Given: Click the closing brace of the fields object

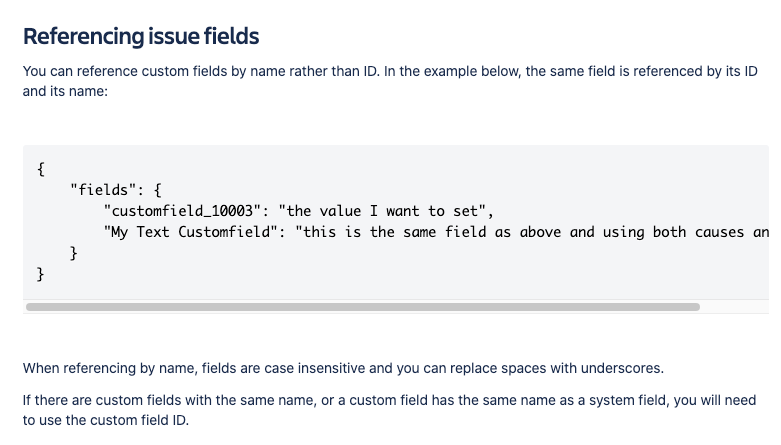Looking at the screenshot, I should tap(74, 253).
